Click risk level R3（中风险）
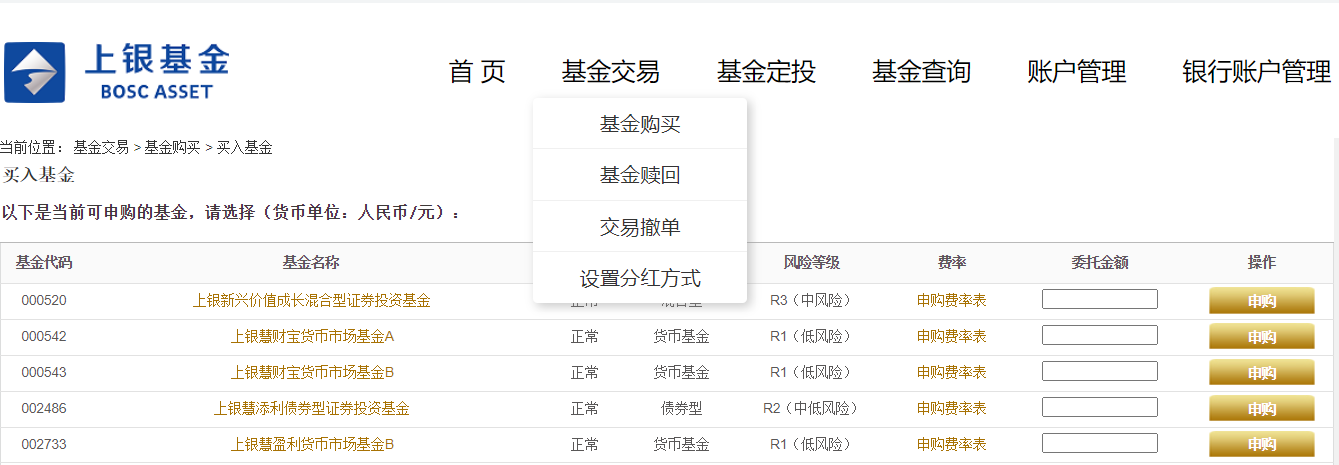The image size is (1339, 465). [x=811, y=300]
